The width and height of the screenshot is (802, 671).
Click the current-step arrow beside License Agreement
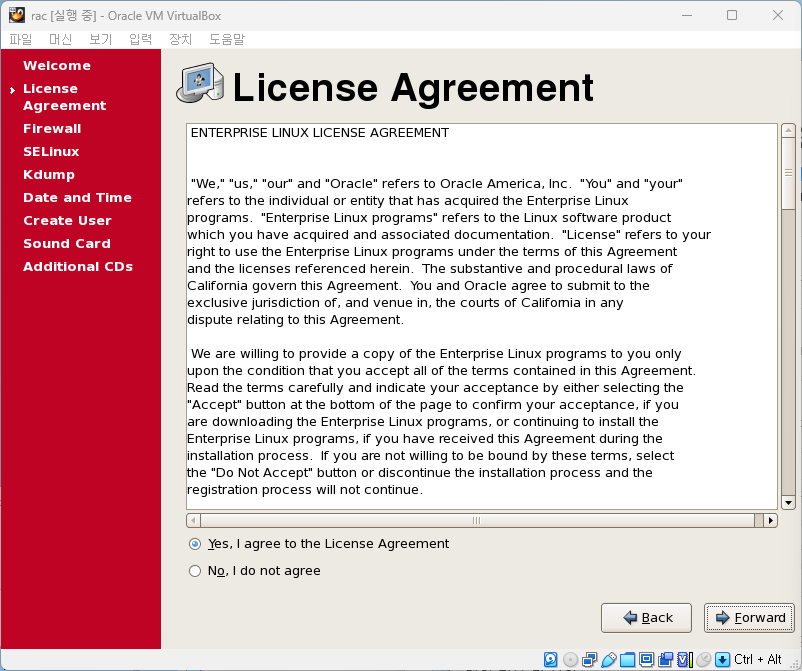point(12,91)
